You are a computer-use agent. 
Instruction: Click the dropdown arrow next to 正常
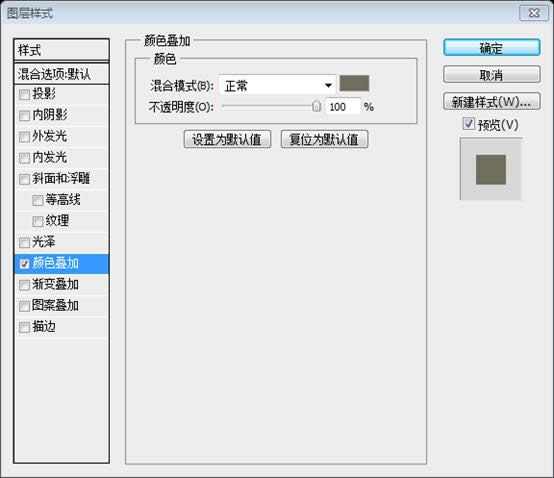click(328, 85)
